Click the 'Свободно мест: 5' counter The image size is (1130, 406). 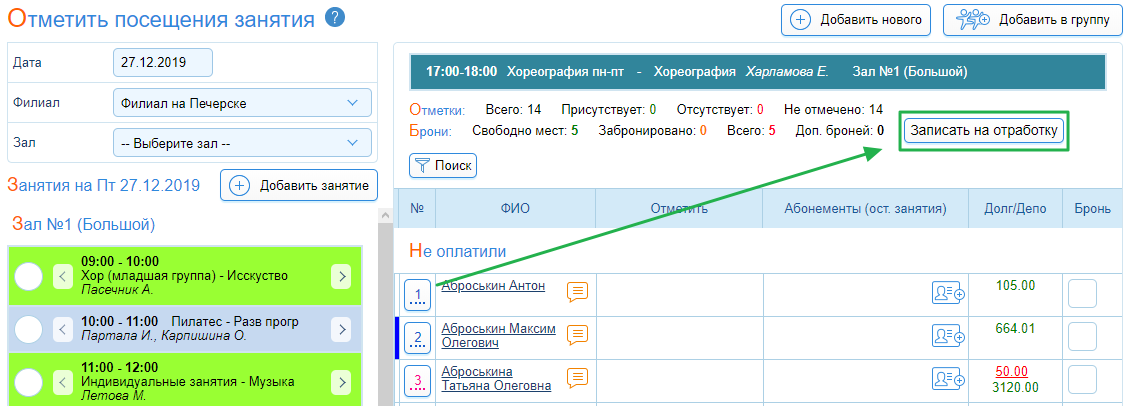[525, 131]
